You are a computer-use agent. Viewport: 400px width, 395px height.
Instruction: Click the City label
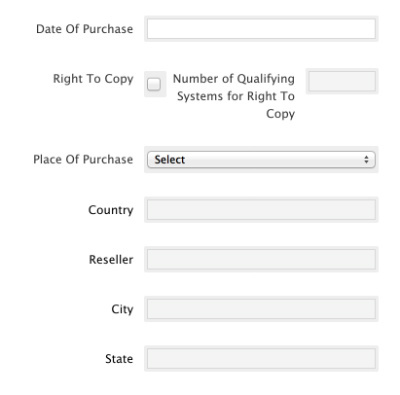122,309
